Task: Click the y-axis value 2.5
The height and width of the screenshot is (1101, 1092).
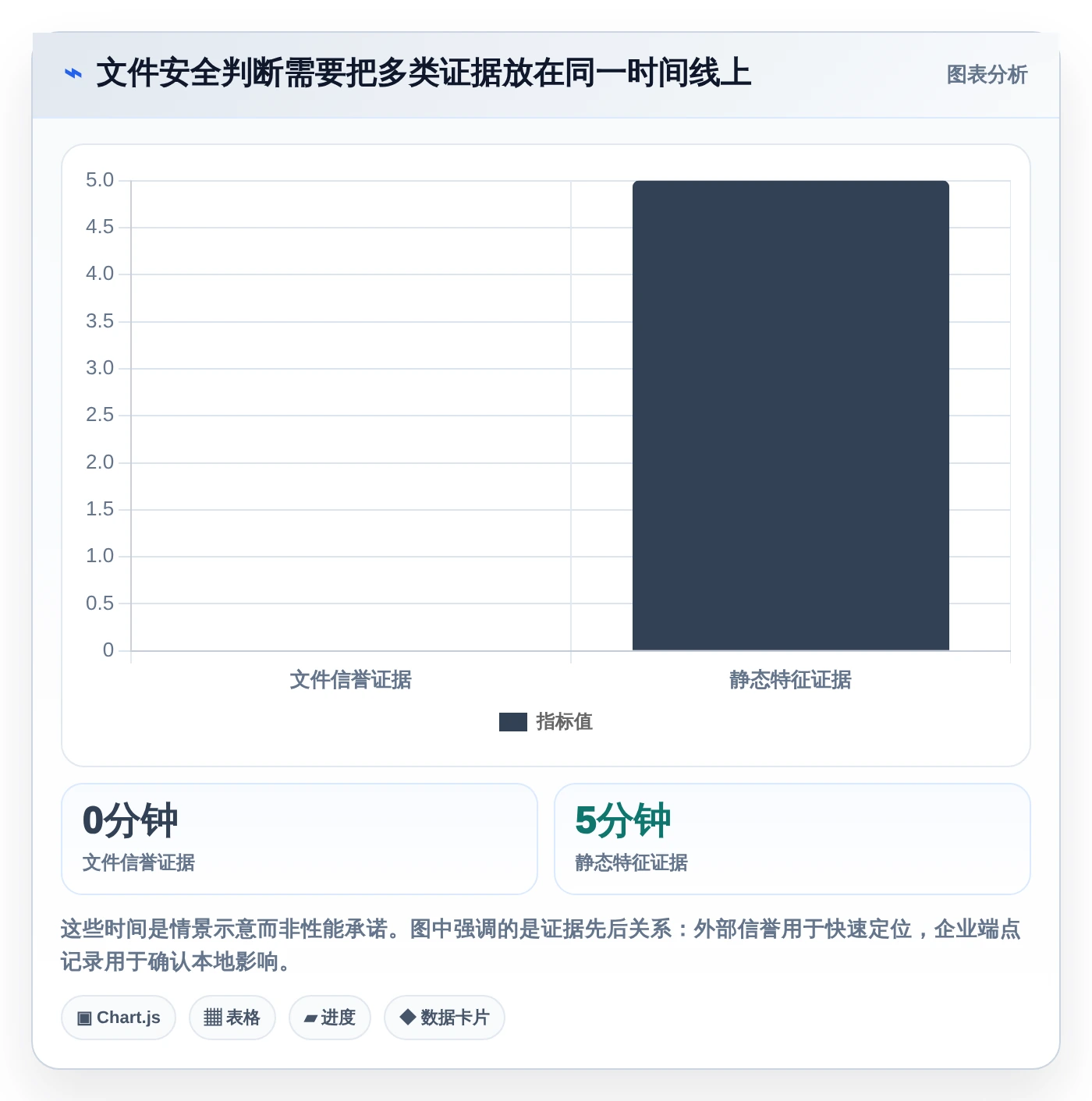Action: (x=100, y=415)
